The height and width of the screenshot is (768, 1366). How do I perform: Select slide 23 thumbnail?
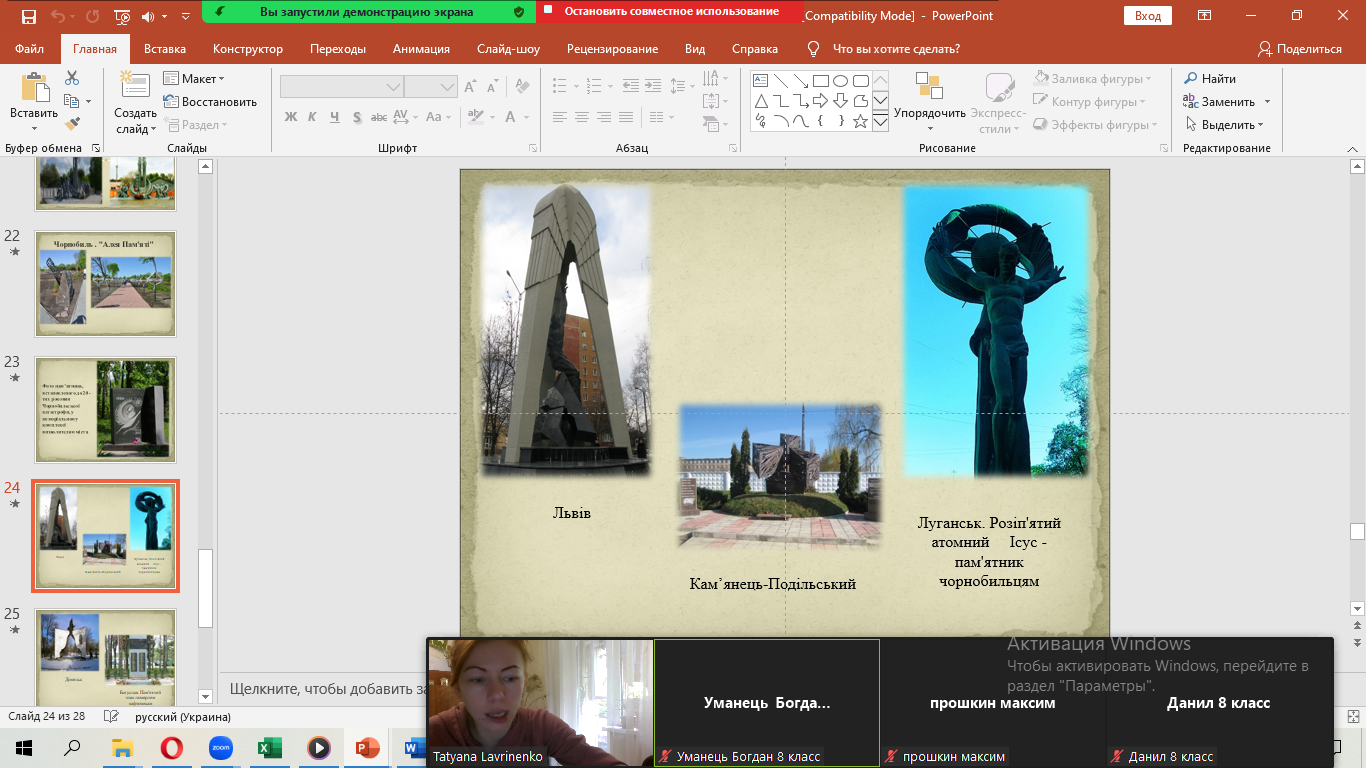tap(106, 410)
